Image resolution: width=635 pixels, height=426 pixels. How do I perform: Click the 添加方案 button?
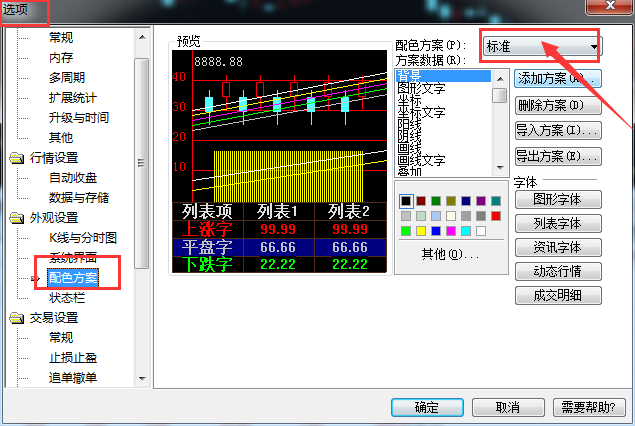pos(558,79)
